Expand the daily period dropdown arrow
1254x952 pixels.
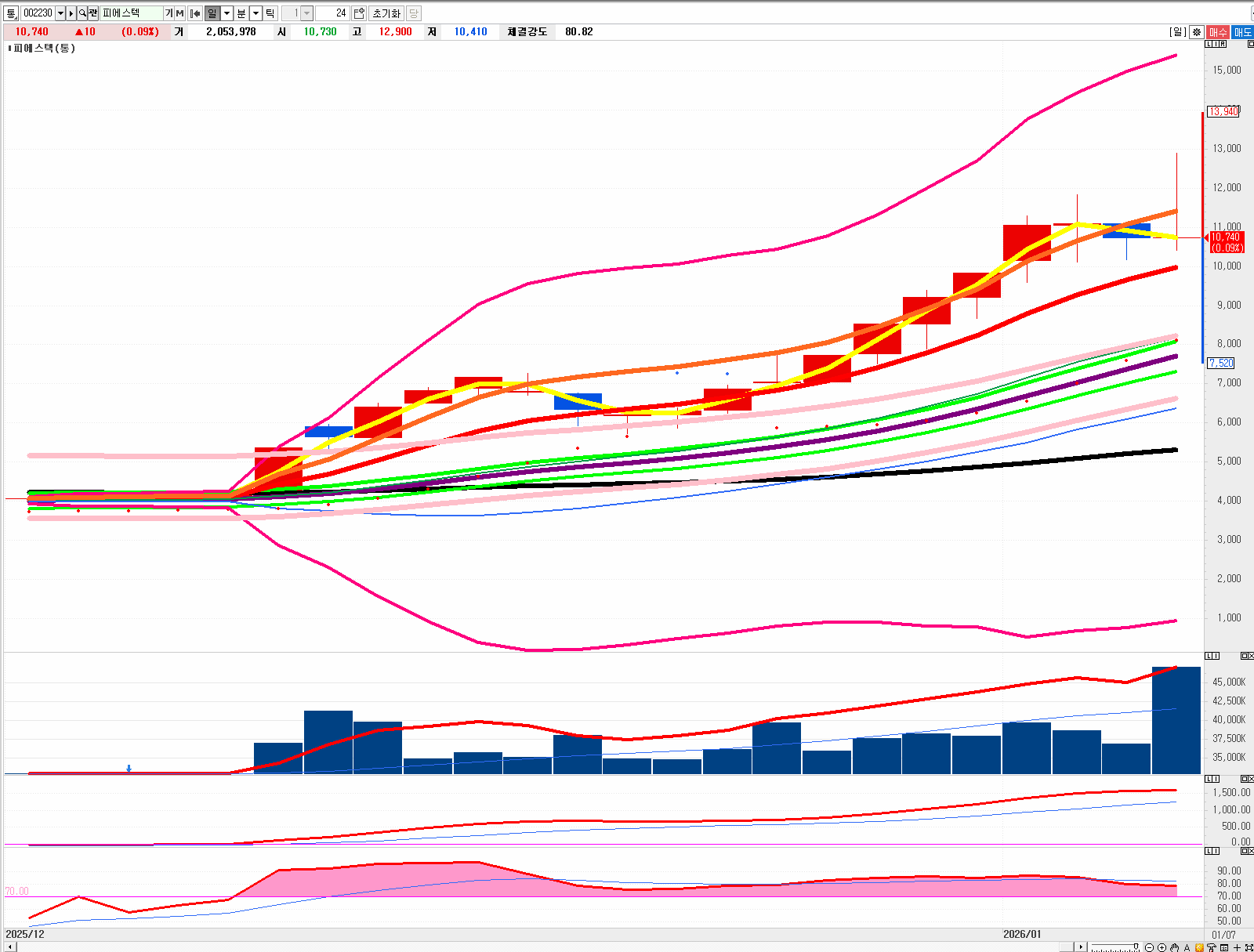[227, 13]
